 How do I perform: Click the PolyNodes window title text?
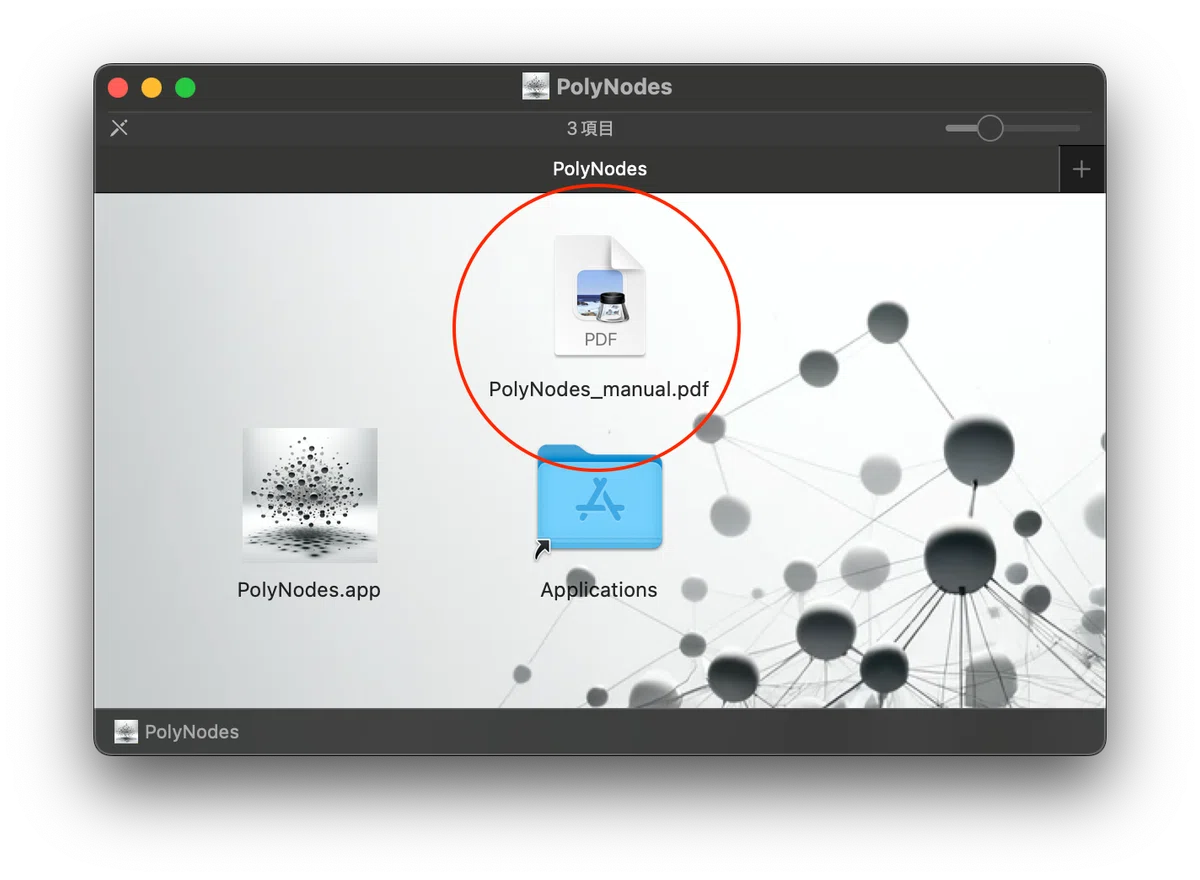614,87
